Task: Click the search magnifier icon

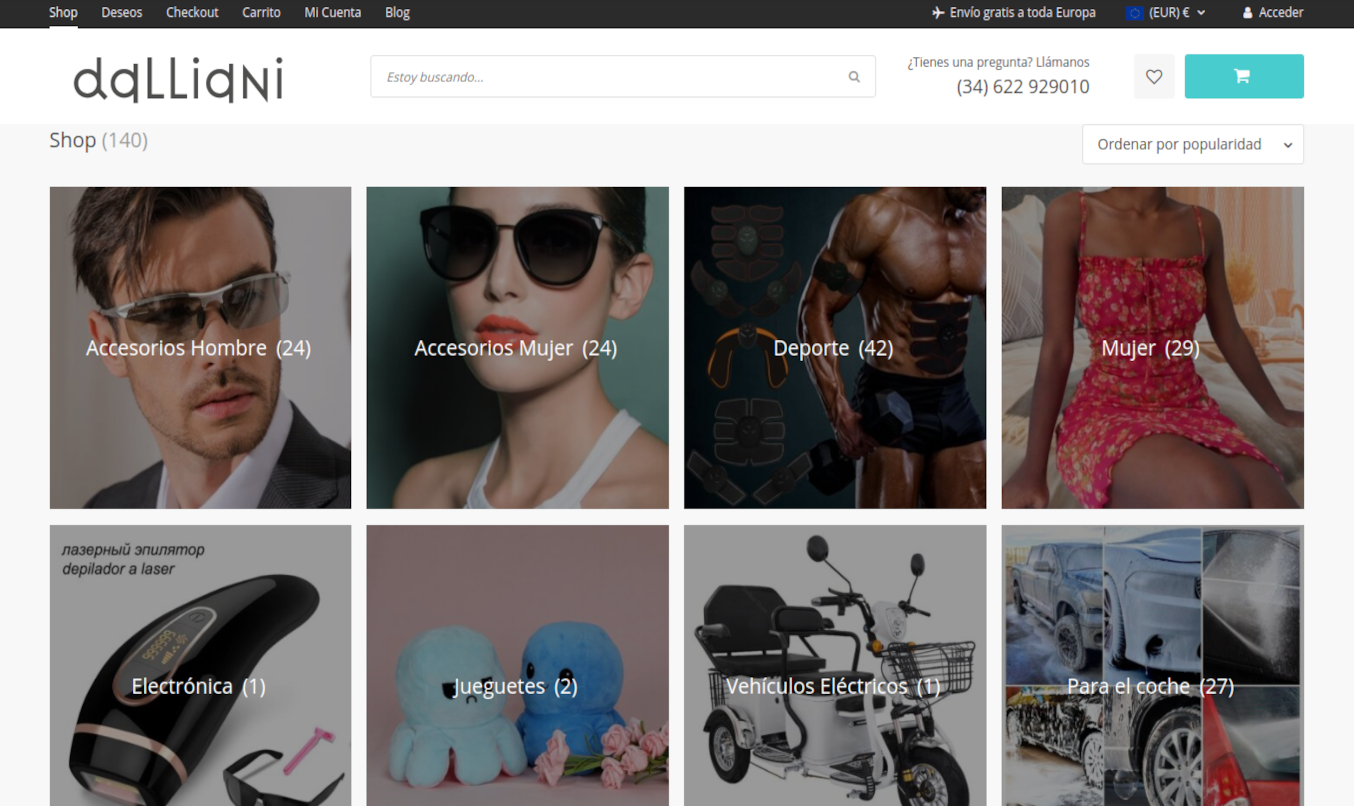Action: (x=854, y=77)
